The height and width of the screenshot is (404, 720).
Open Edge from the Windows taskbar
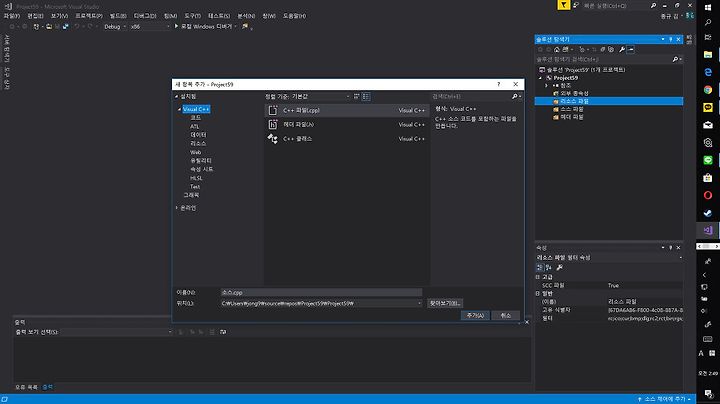point(708,72)
